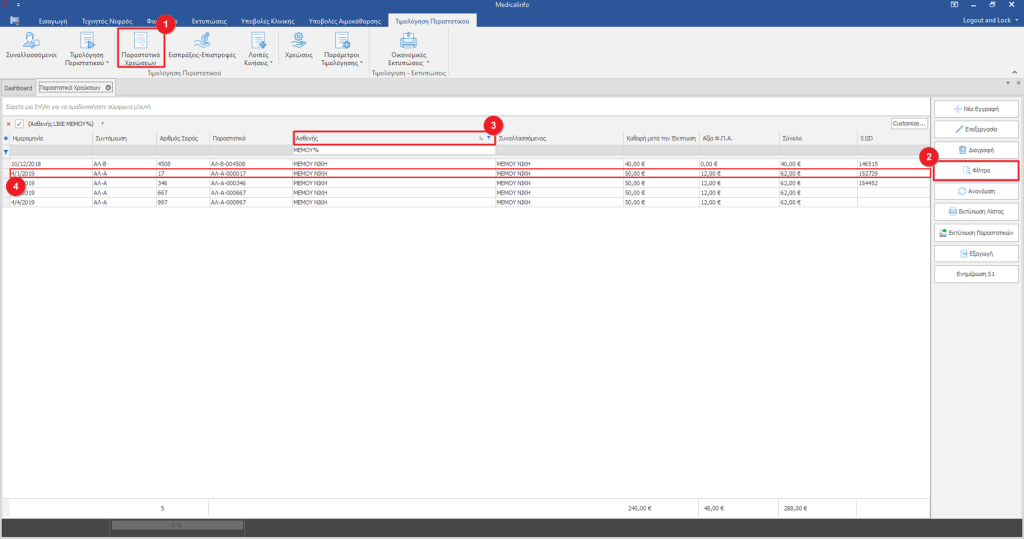
Task: Switch to the Dashboard tab
Action: coord(18,88)
